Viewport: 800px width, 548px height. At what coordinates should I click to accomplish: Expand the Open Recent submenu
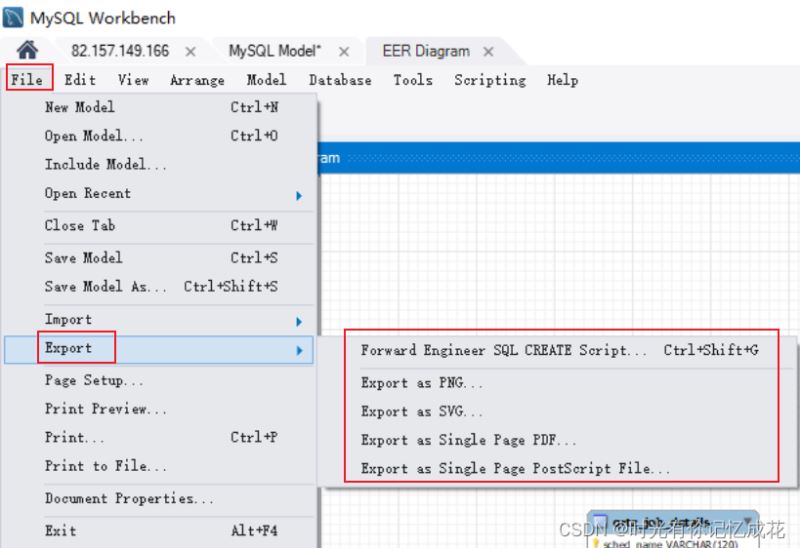pyautogui.click(x=159, y=194)
